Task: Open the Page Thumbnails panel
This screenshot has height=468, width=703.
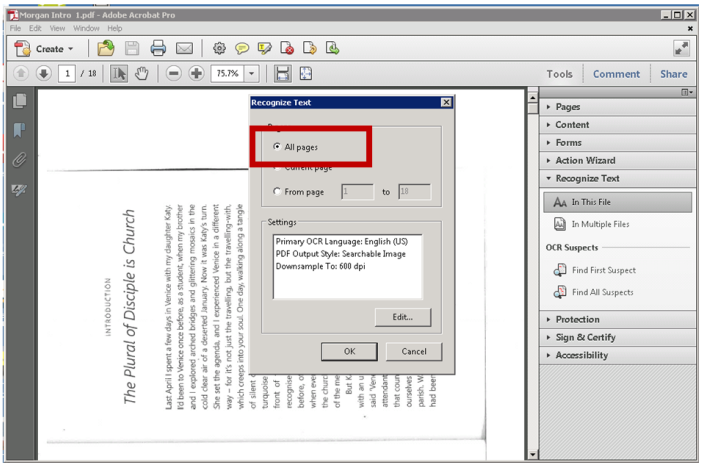Action: [19, 100]
